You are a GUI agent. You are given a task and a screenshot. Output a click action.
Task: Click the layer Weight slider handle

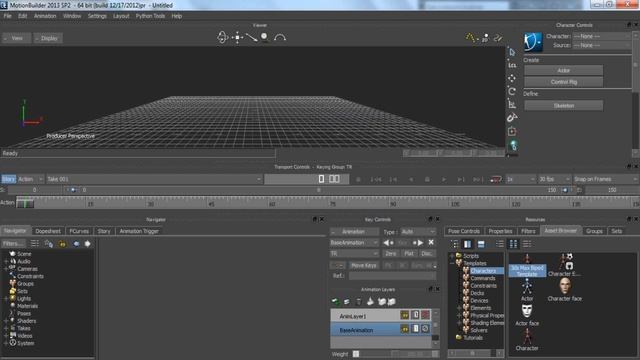[356, 354]
